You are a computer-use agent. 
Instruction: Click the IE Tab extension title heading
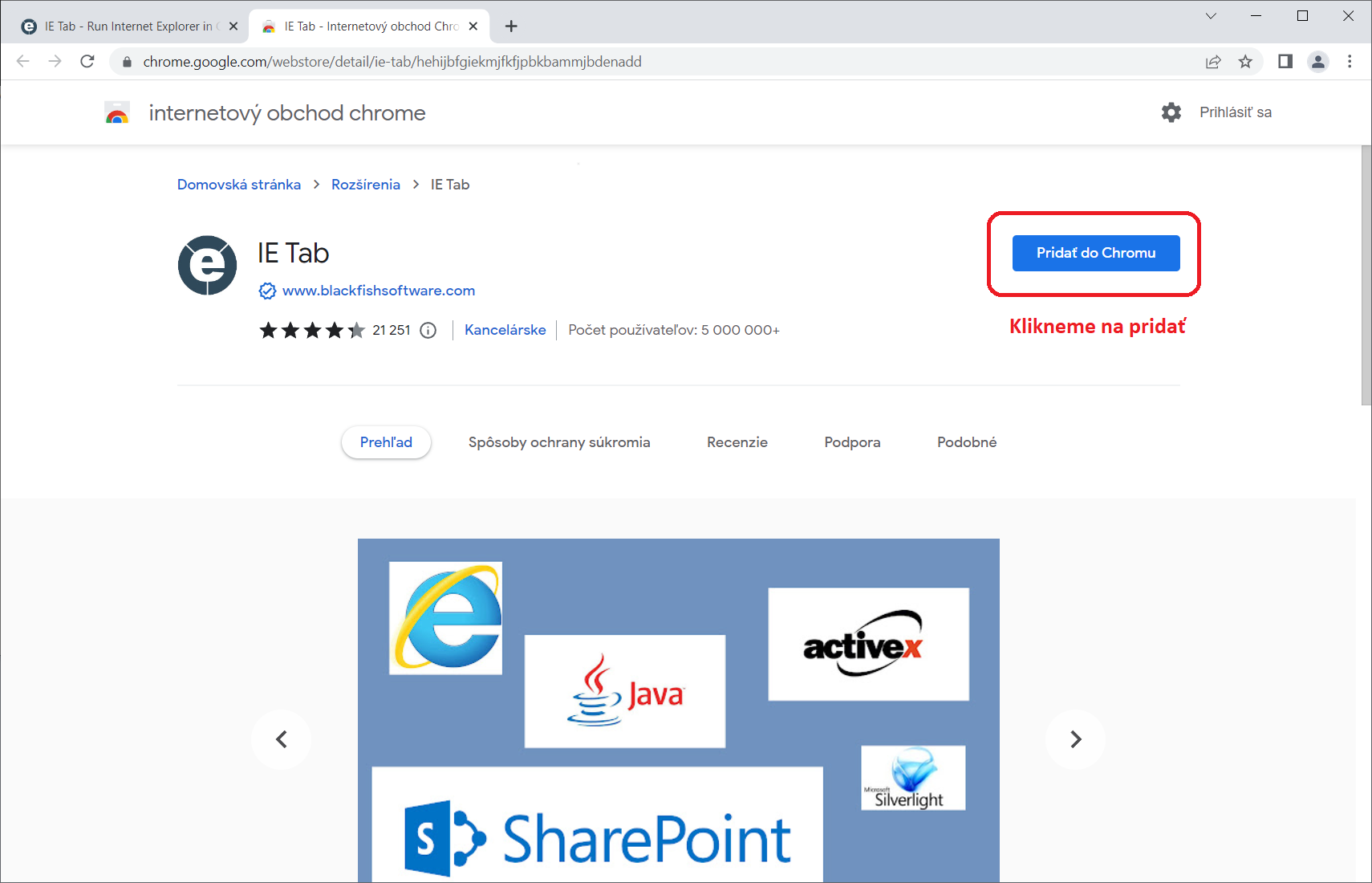[x=294, y=253]
